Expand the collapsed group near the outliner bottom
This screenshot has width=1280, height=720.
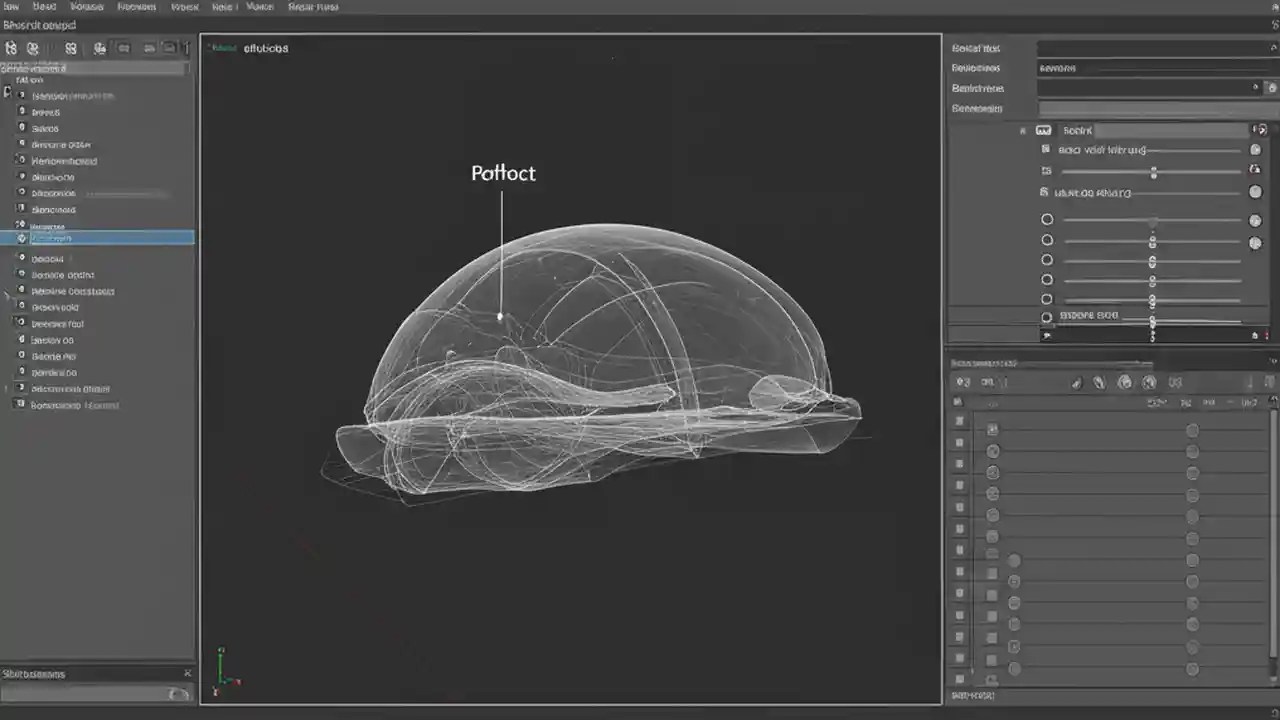pos(6,291)
